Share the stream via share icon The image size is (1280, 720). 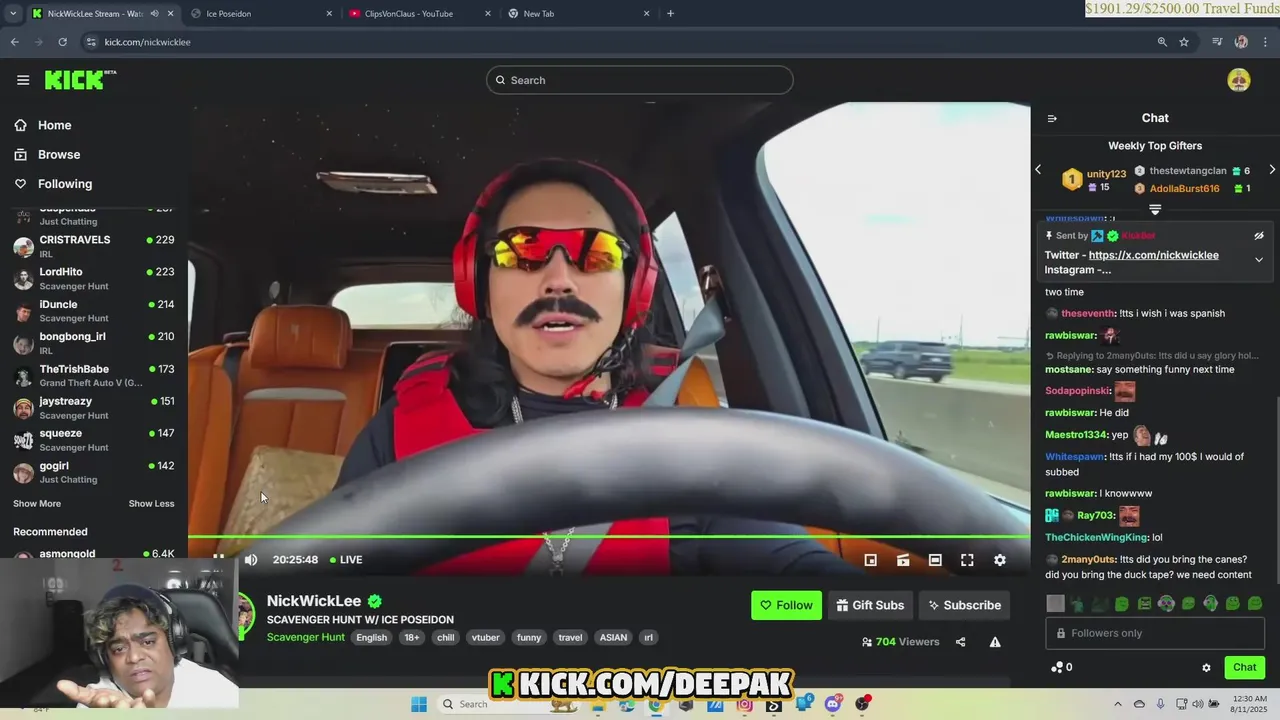pos(960,642)
